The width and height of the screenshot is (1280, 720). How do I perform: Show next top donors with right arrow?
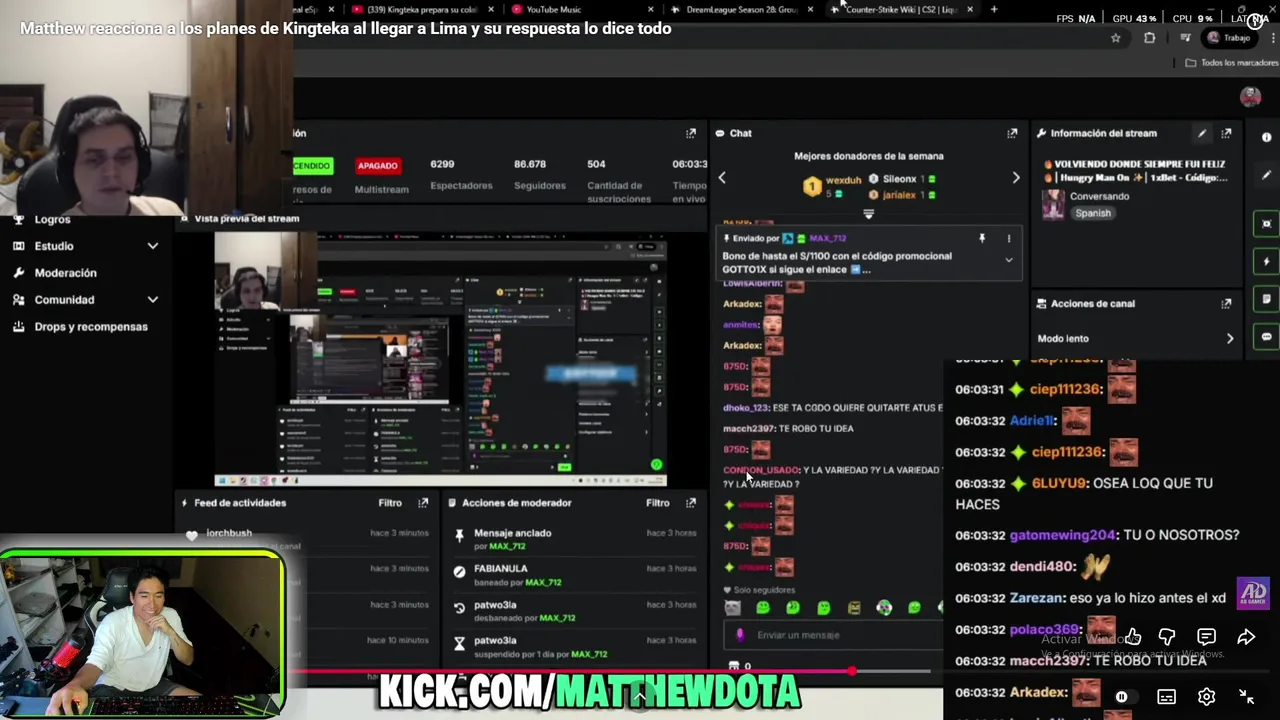point(1016,178)
